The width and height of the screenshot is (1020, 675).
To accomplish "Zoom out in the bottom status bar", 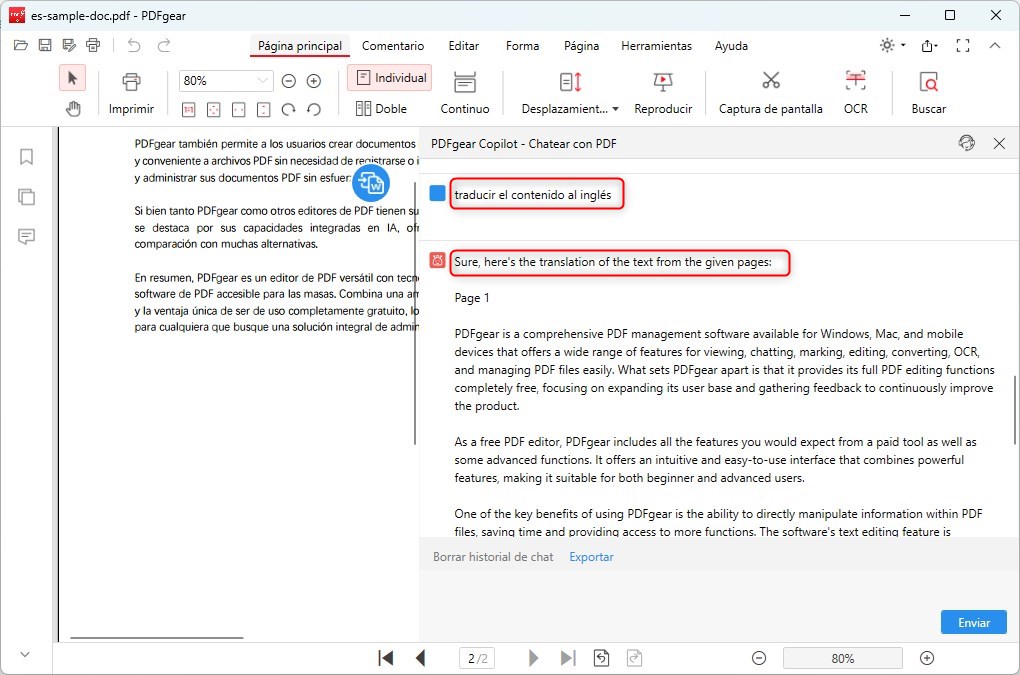I will pos(758,658).
